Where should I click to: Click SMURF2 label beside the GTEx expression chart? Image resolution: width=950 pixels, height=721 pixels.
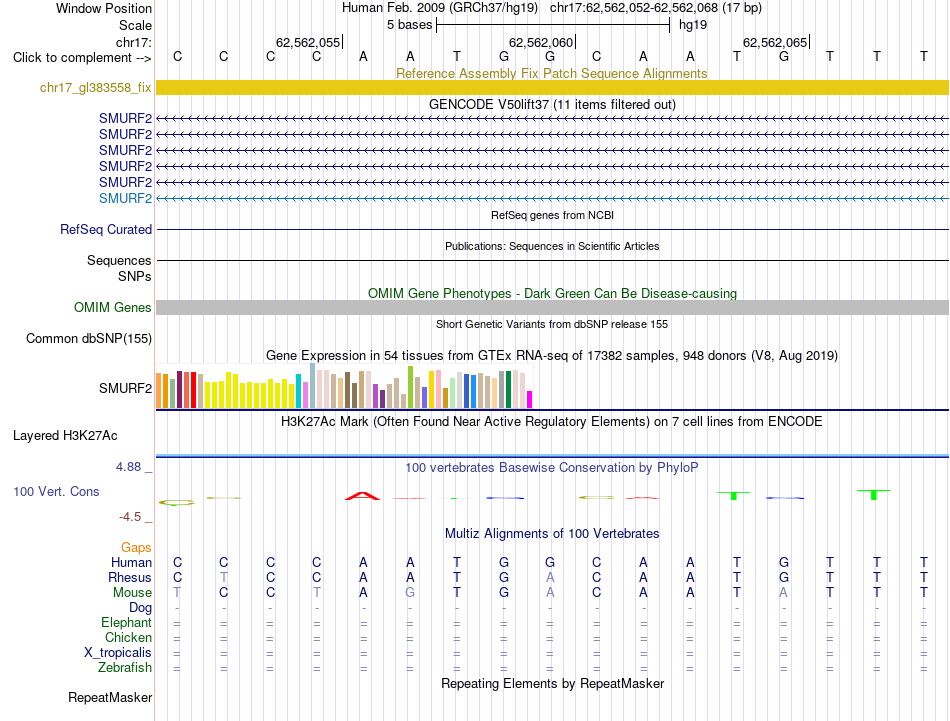point(125,388)
